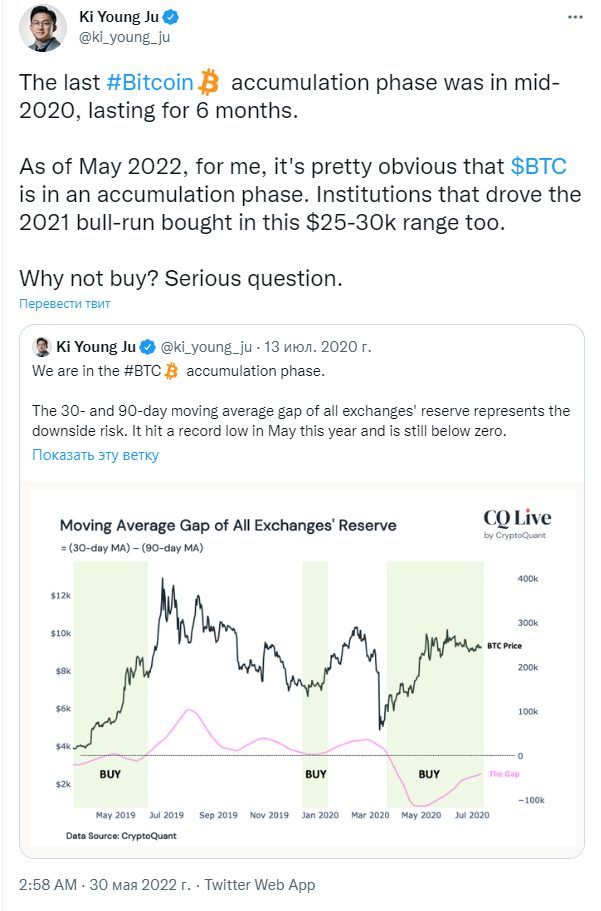The width and height of the screenshot is (601, 911).
Task: Open the #Bitcoin hashtag link
Action: pos(150,83)
